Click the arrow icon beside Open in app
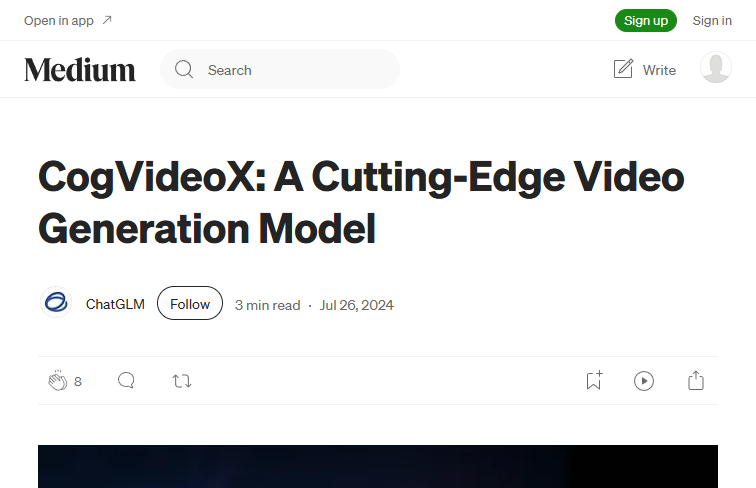Image resolution: width=756 pixels, height=488 pixels. (x=107, y=20)
